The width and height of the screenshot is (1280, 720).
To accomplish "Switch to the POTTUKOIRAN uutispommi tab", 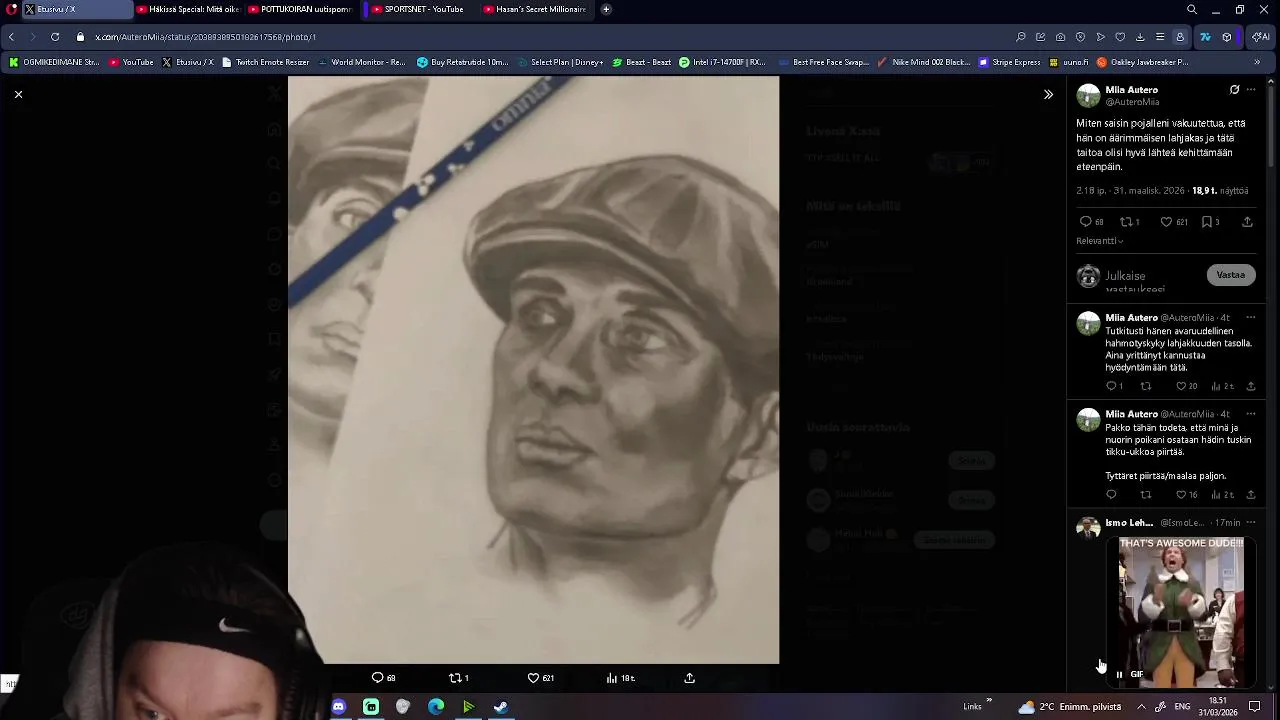I will 299,9.
